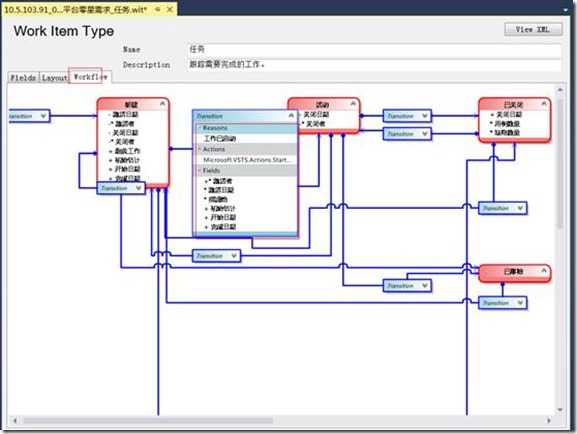
Task: Select the 新建 state header
Action: click(133, 105)
